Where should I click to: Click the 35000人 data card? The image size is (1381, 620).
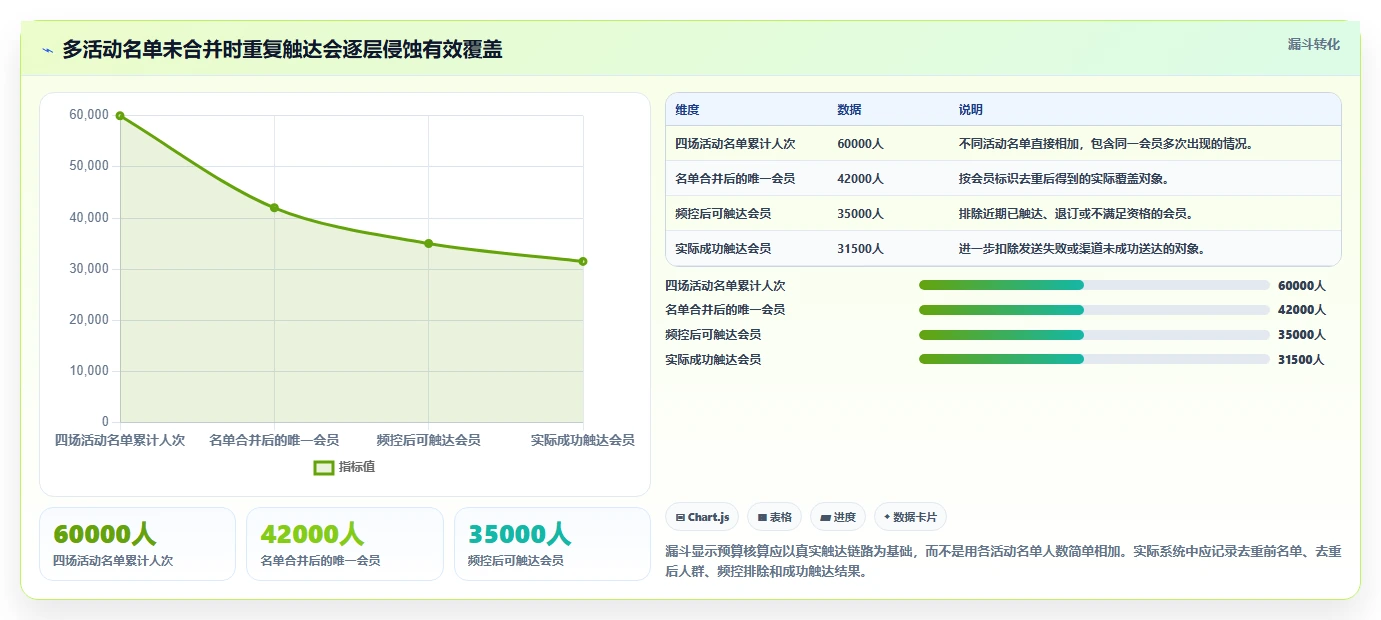coord(552,544)
